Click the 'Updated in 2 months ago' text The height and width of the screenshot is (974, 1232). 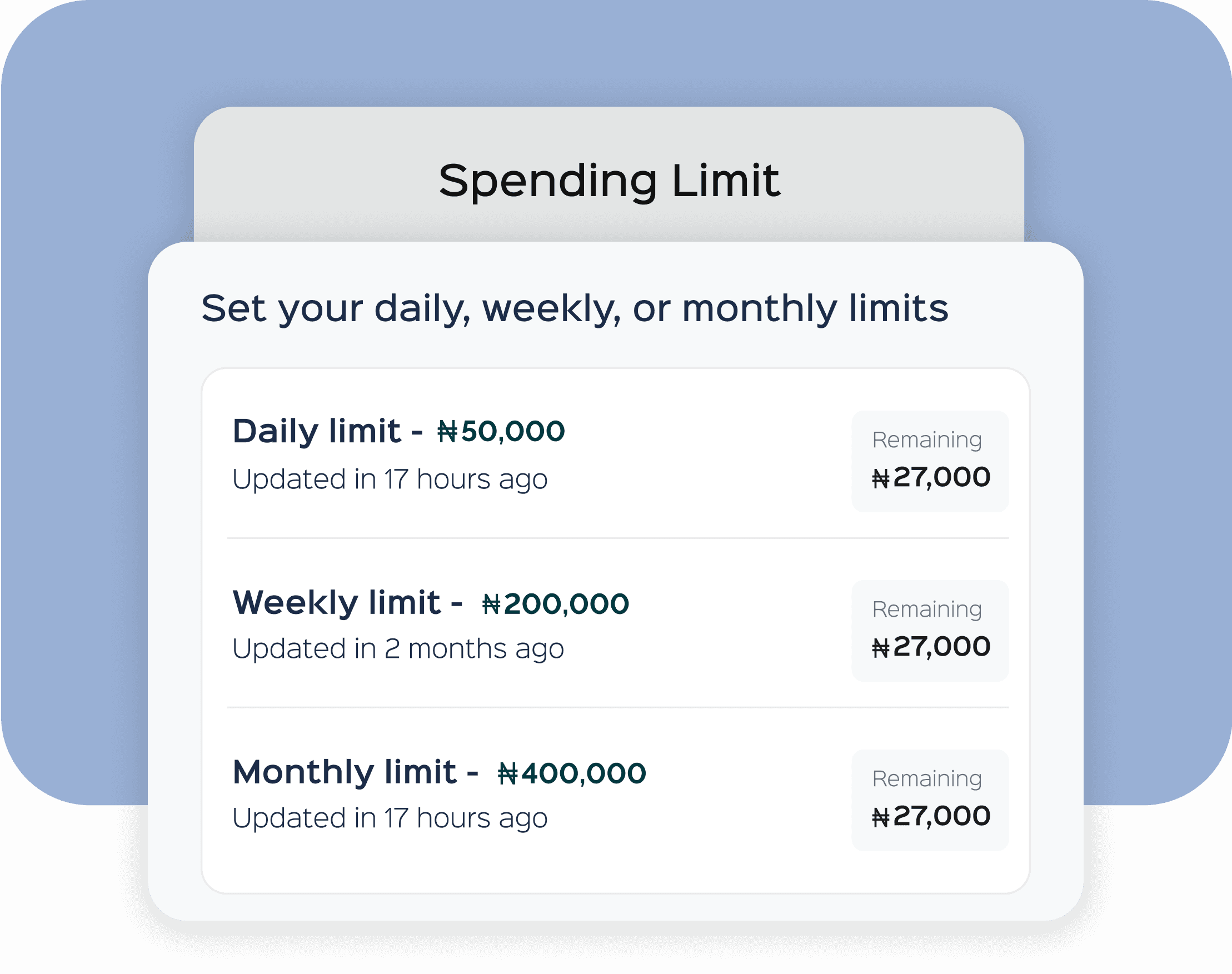pos(397,648)
